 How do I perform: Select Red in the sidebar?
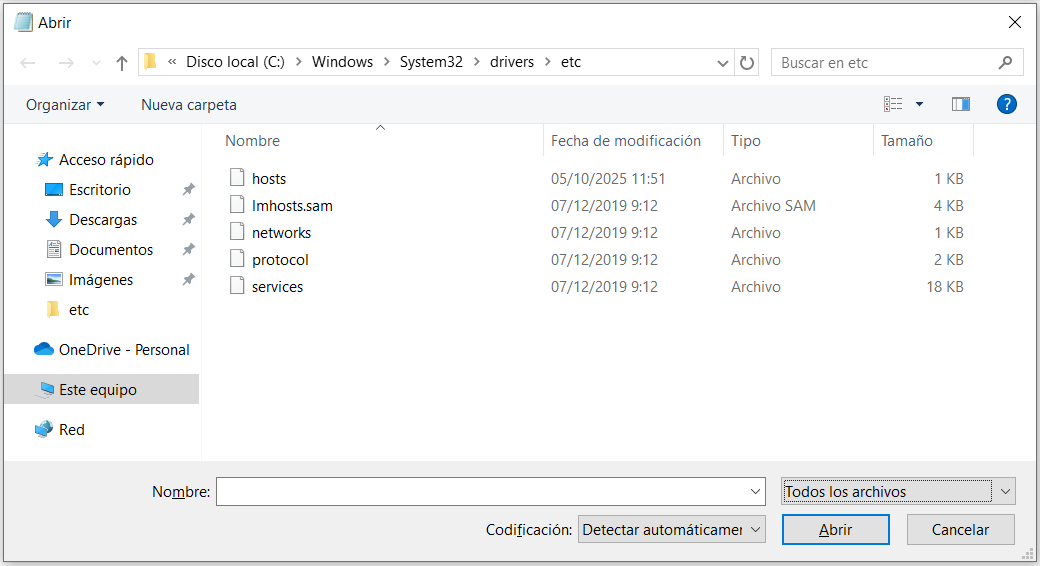coord(71,429)
